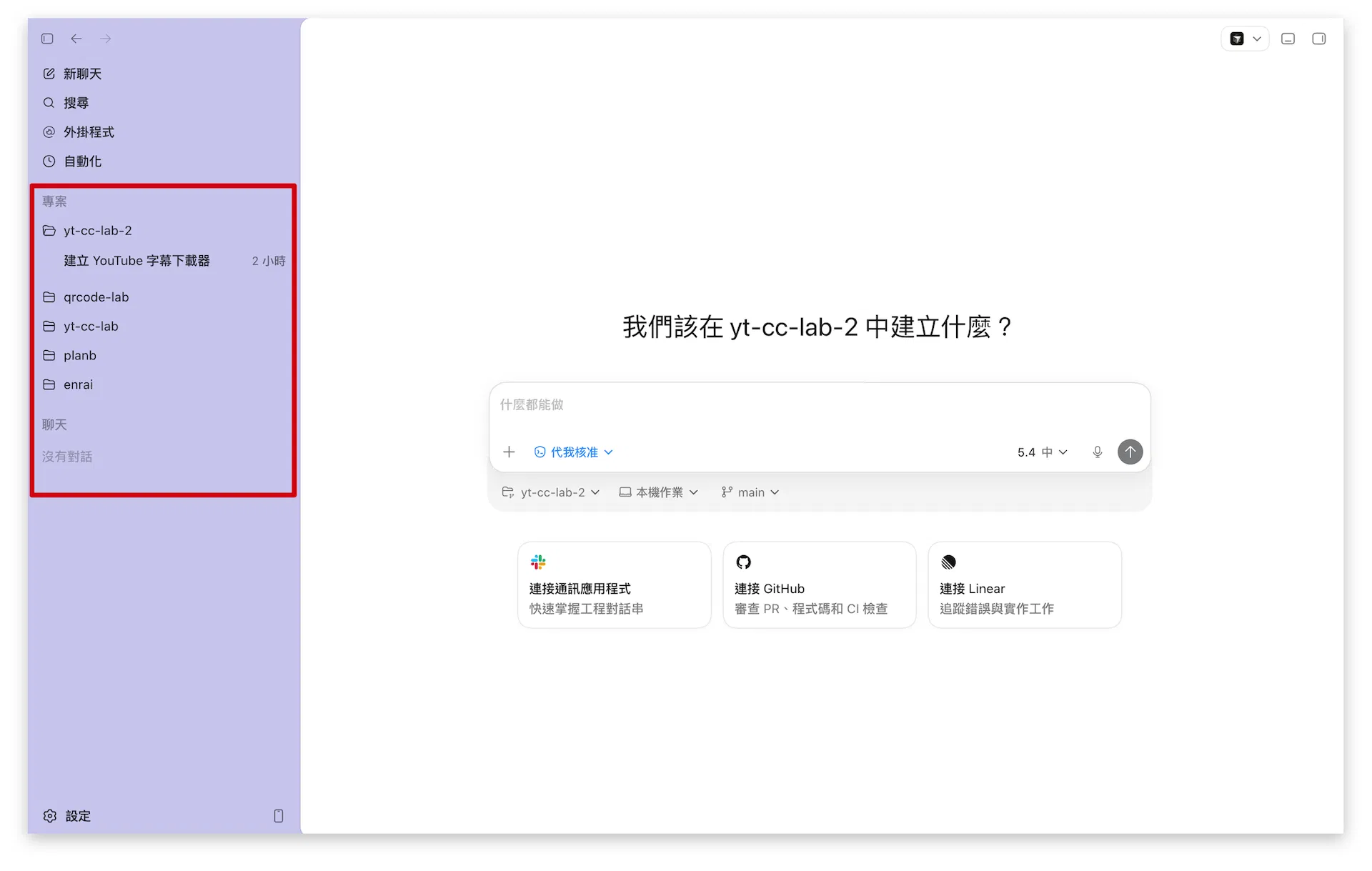This screenshot has height=871, width=1372.
Task: Open 搜尋 search
Action: [164, 103]
